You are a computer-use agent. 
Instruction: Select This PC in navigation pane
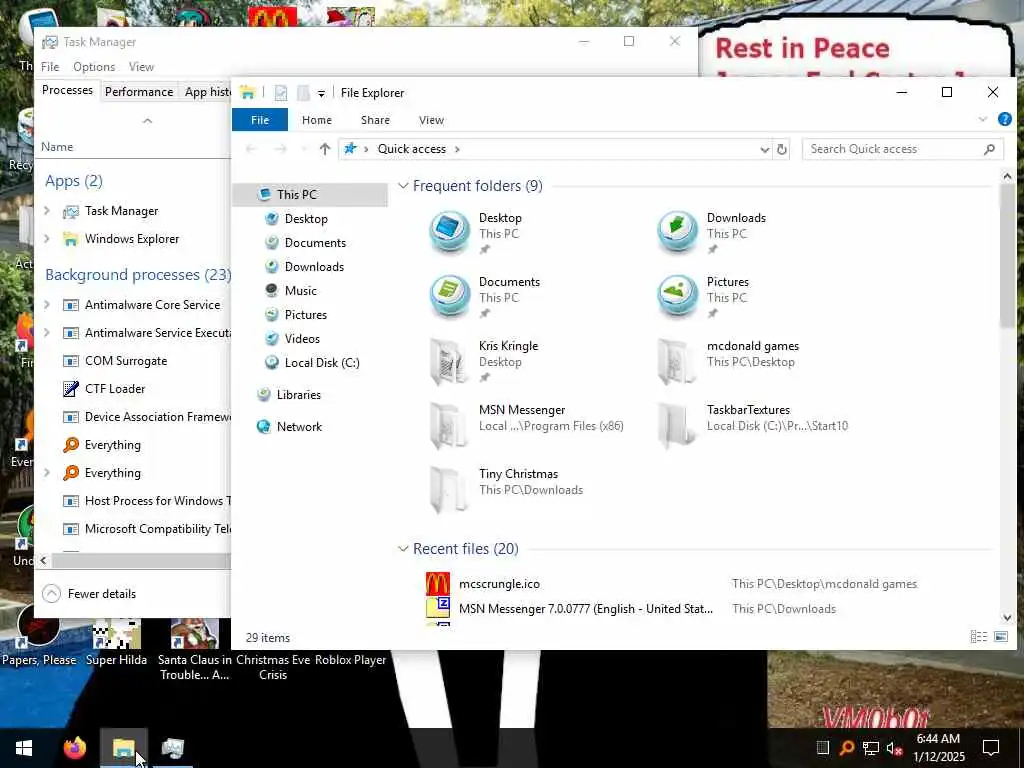(310, 195)
